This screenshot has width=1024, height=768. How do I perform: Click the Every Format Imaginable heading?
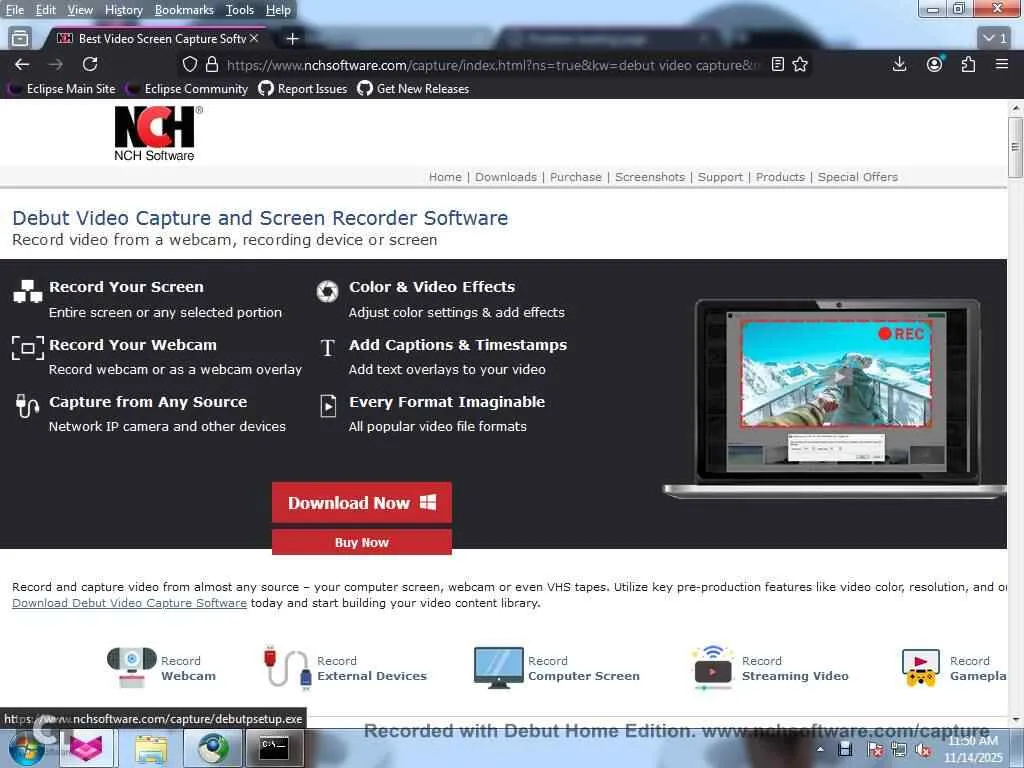(x=447, y=402)
